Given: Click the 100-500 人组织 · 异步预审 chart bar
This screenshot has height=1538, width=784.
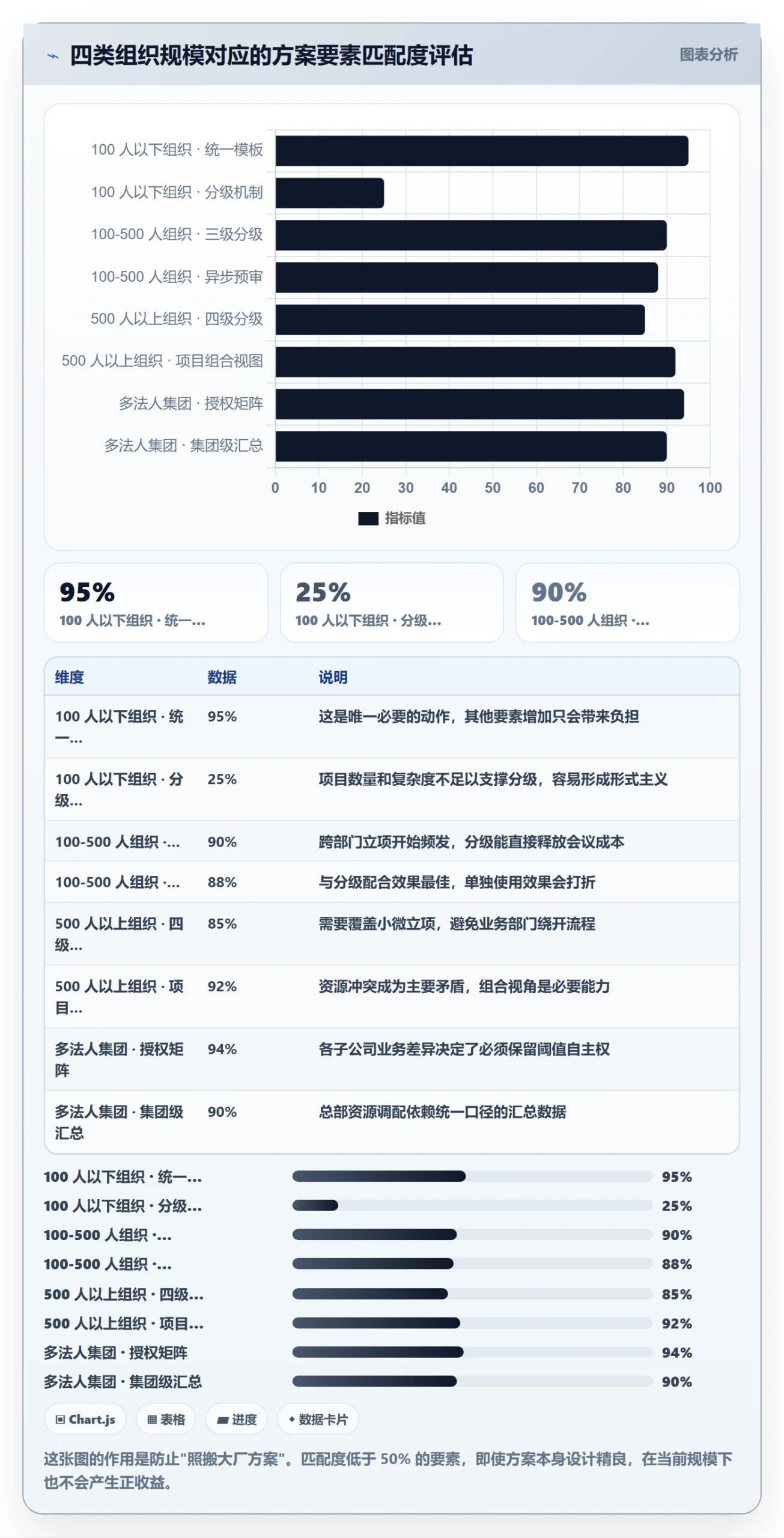Looking at the screenshot, I should pyautogui.click(x=467, y=278).
